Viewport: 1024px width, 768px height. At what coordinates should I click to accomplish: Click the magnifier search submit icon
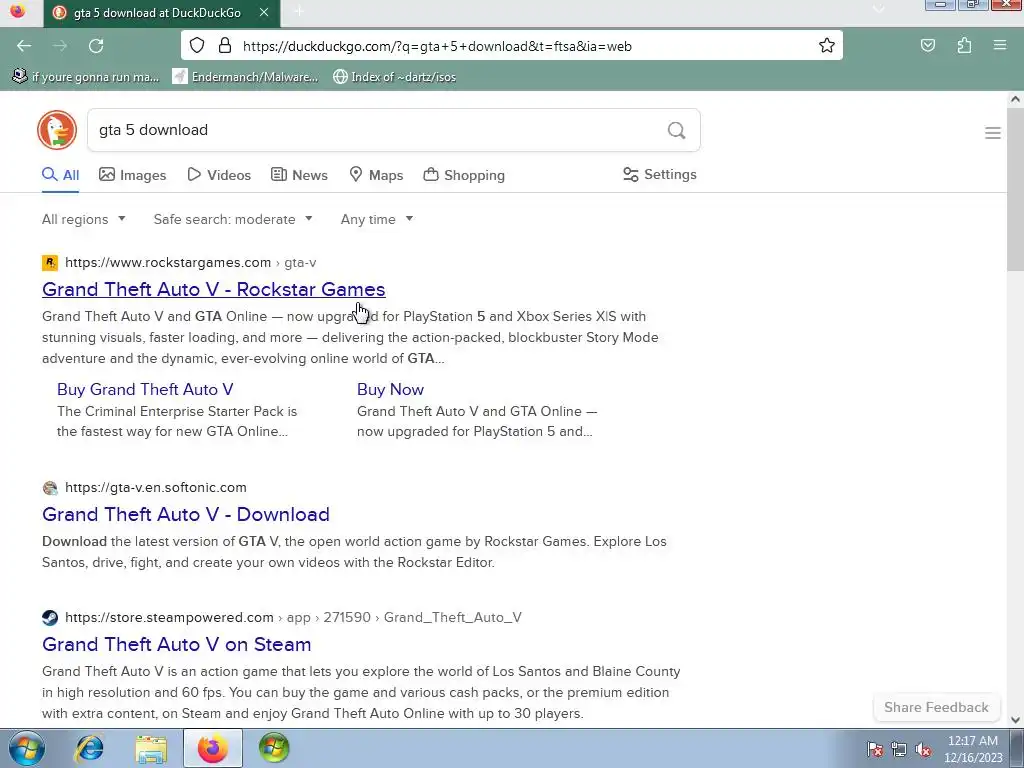pyautogui.click(x=677, y=131)
